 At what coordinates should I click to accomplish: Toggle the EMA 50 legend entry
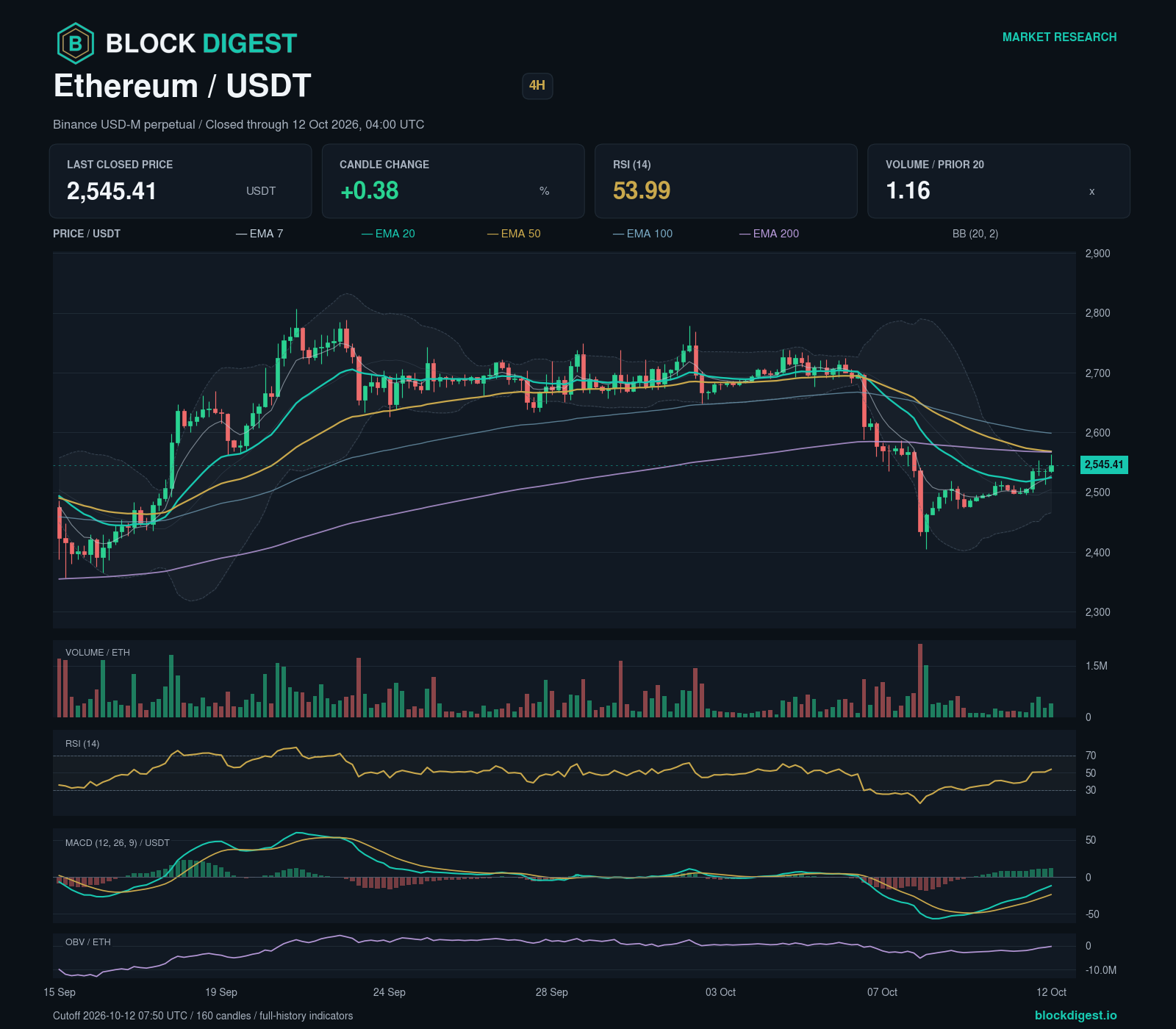click(514, 234)
